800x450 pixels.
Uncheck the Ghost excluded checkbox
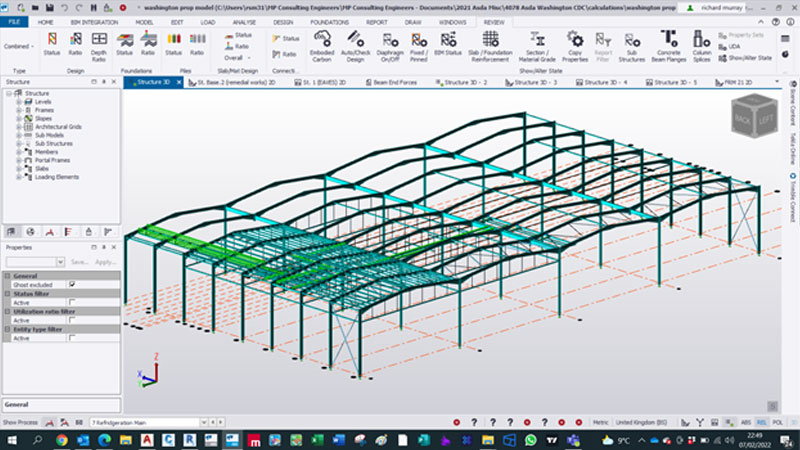click(72, 284)
